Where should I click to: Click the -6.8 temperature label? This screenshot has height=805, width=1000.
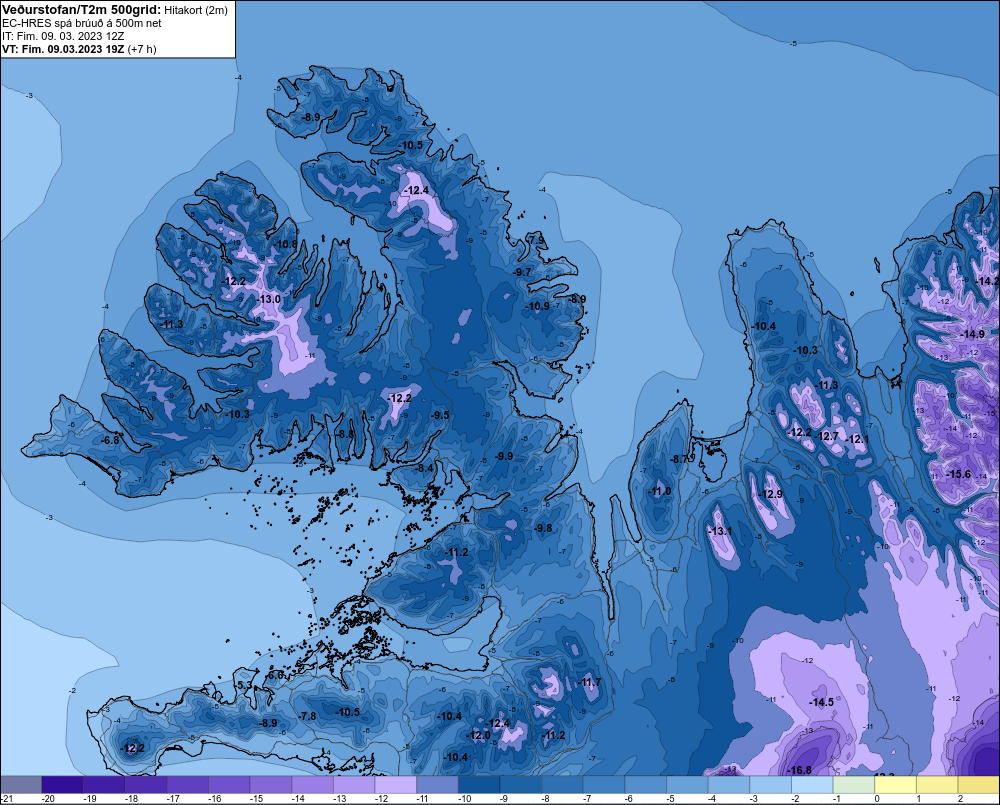(110, 440)
